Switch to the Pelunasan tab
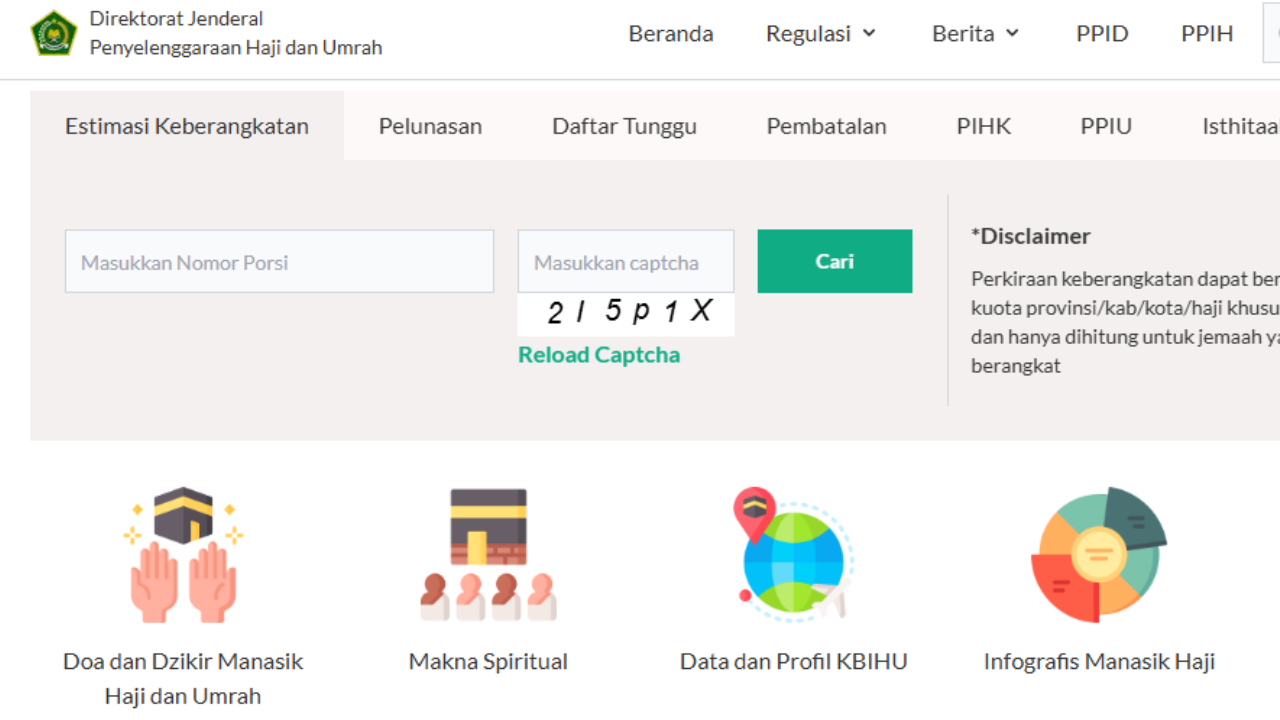Screen dimensions: 1280x720 [x=430, y=126]
